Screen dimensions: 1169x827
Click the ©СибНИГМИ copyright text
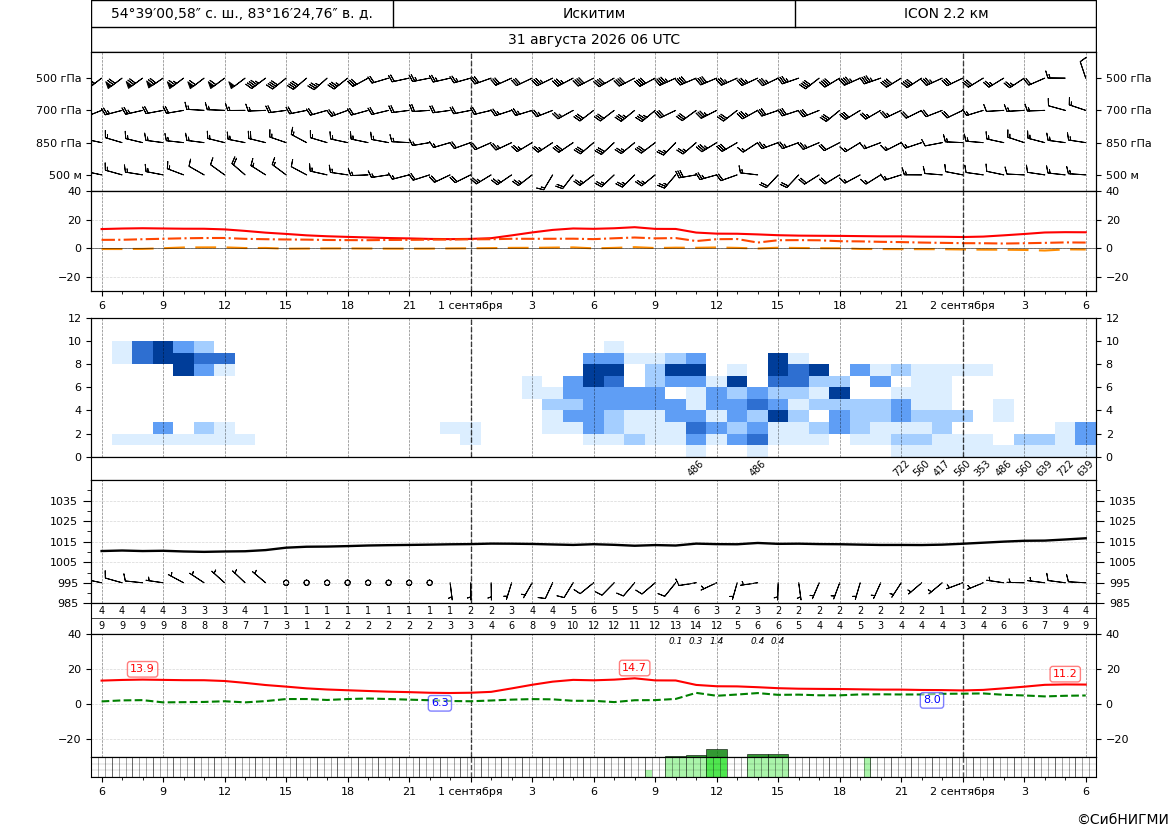click(x=1123, y=819)
